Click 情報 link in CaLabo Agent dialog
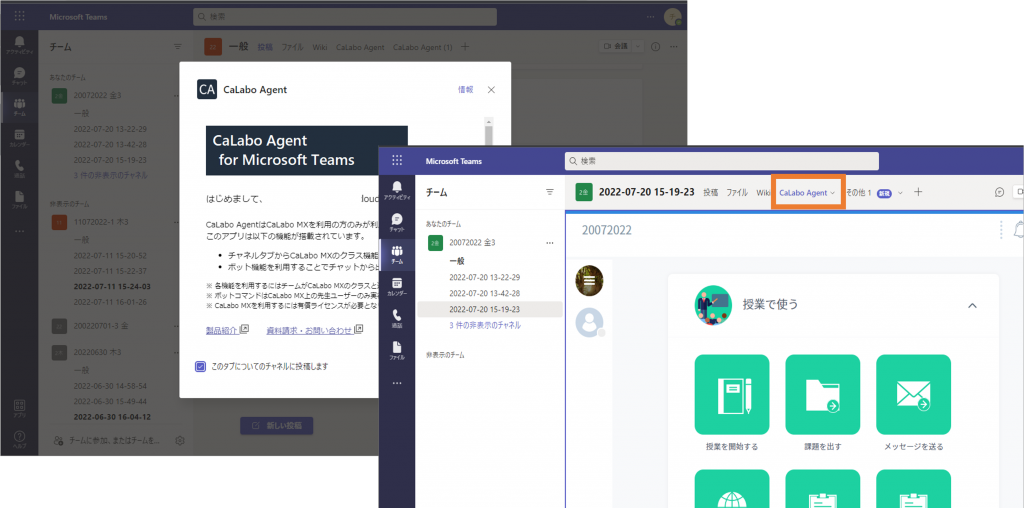1024x508 pixels. tap(466, 89)
